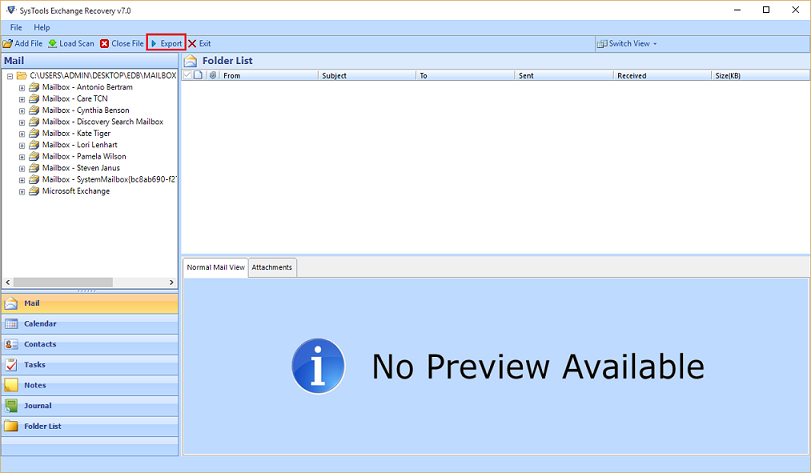The image size is (811, 473).
Task: Expand the Microsoft Exchange tree node
Action: click(22, 192)
